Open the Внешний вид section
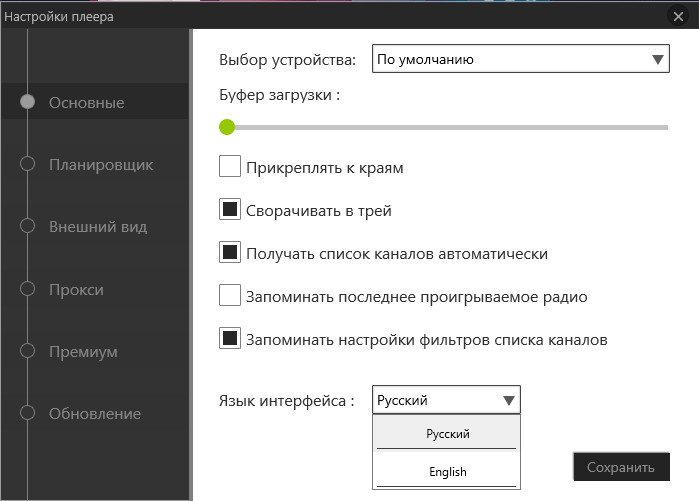699x501 pixels. point(98,226)
